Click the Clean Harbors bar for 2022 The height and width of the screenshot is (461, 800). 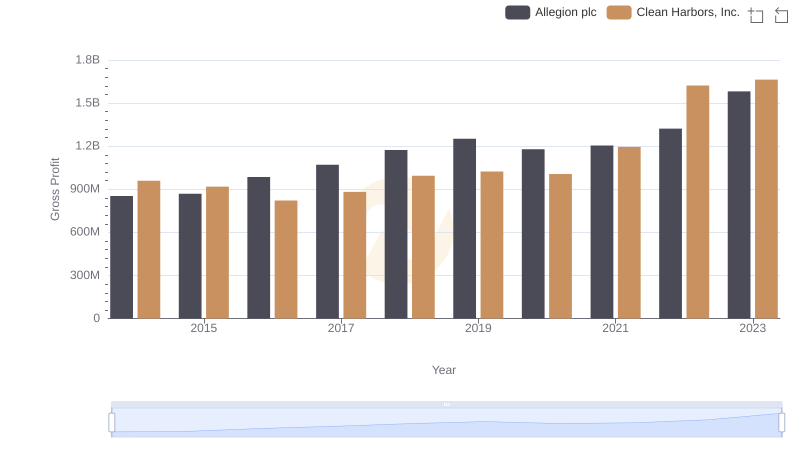coord(698,202)
